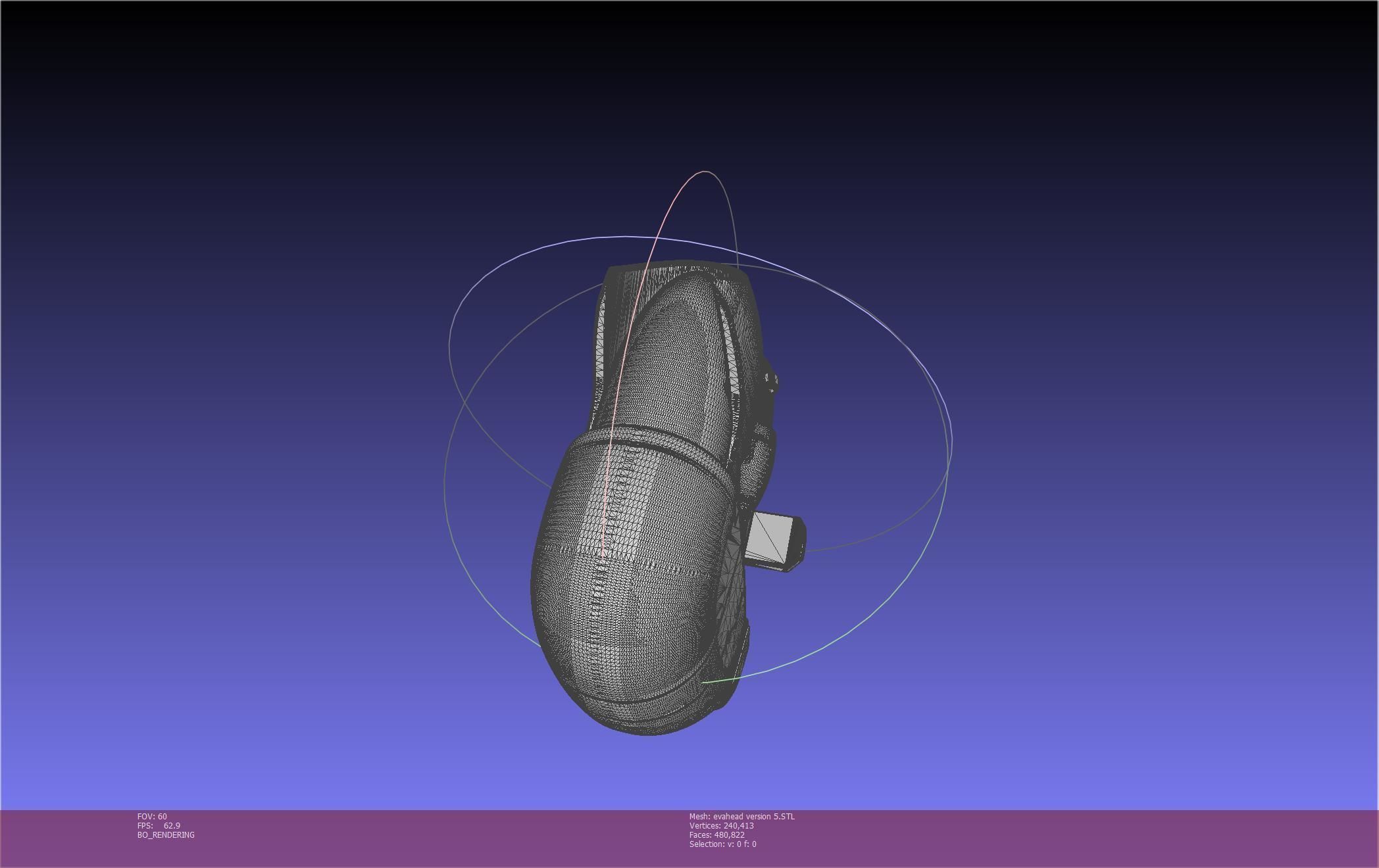Click the BO_RENDERING status label
The image size is (1379, 868).
pyautogui.click(x=166, y=834)
